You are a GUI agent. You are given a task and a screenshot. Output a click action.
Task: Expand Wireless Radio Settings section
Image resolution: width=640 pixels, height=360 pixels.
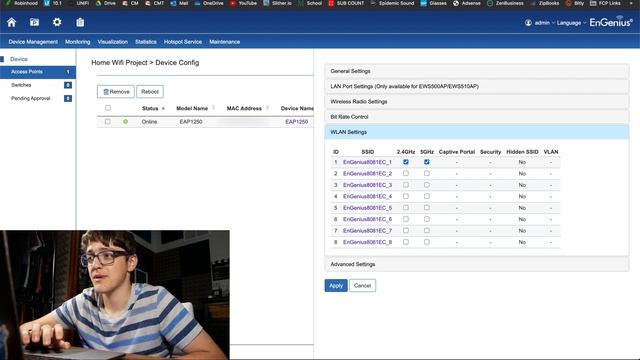[x=477, y=102]
